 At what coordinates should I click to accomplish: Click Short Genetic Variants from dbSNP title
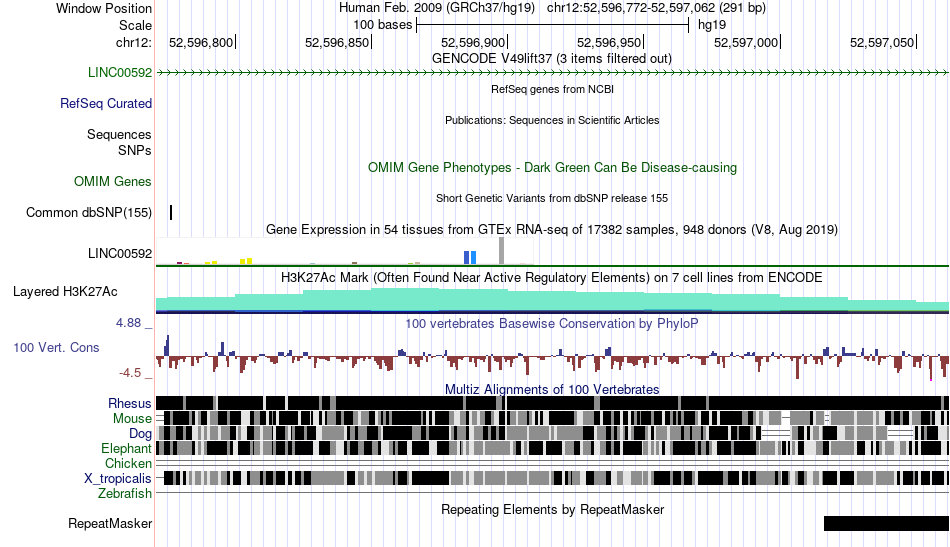[552, 198]
